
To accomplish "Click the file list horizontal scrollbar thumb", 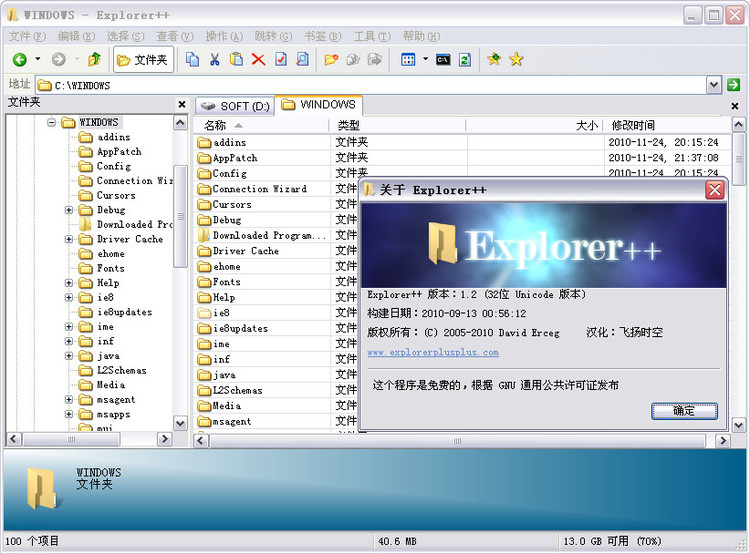I will 457,441.
